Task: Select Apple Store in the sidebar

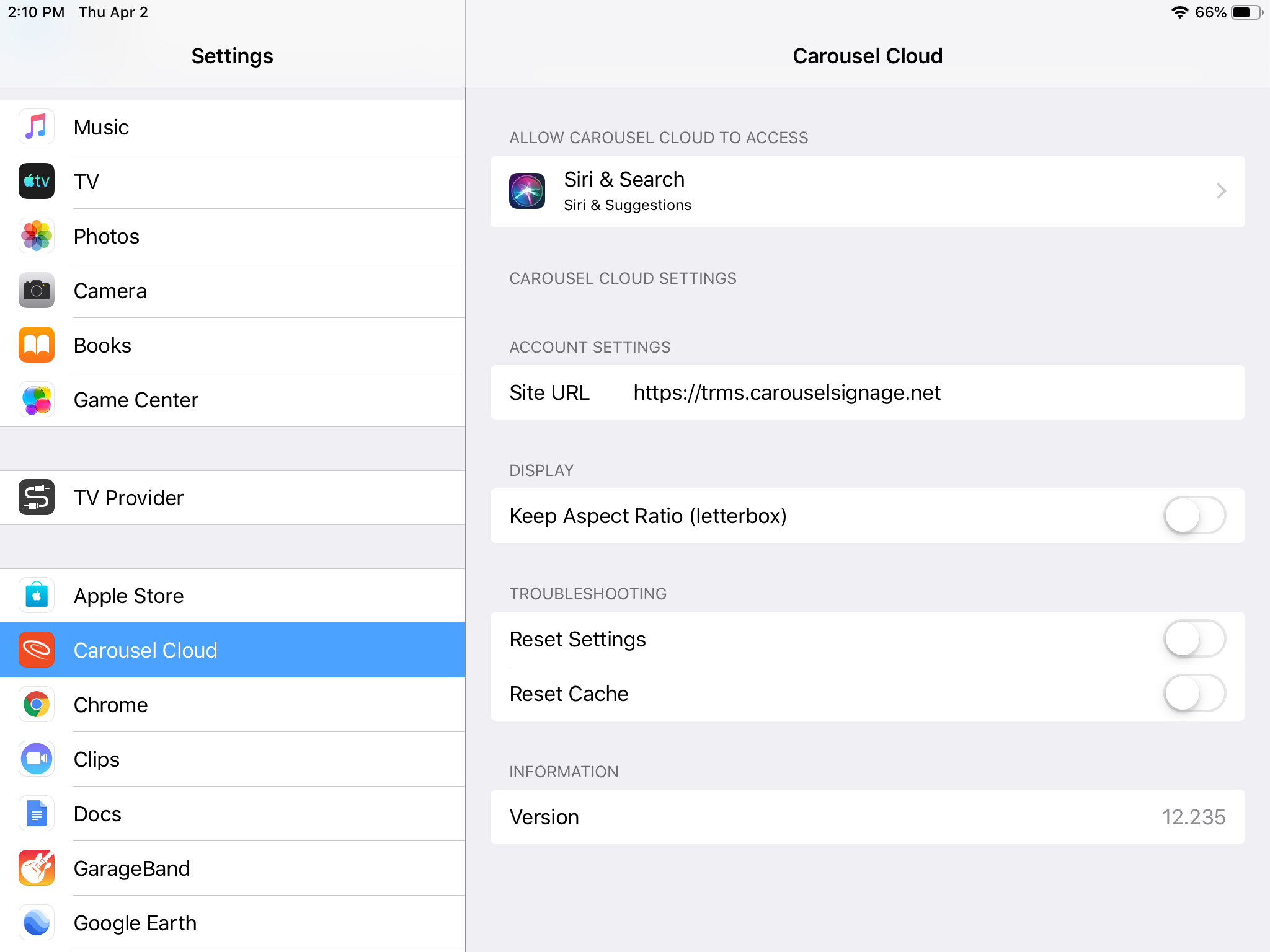Action: click(x=233, y=596)
